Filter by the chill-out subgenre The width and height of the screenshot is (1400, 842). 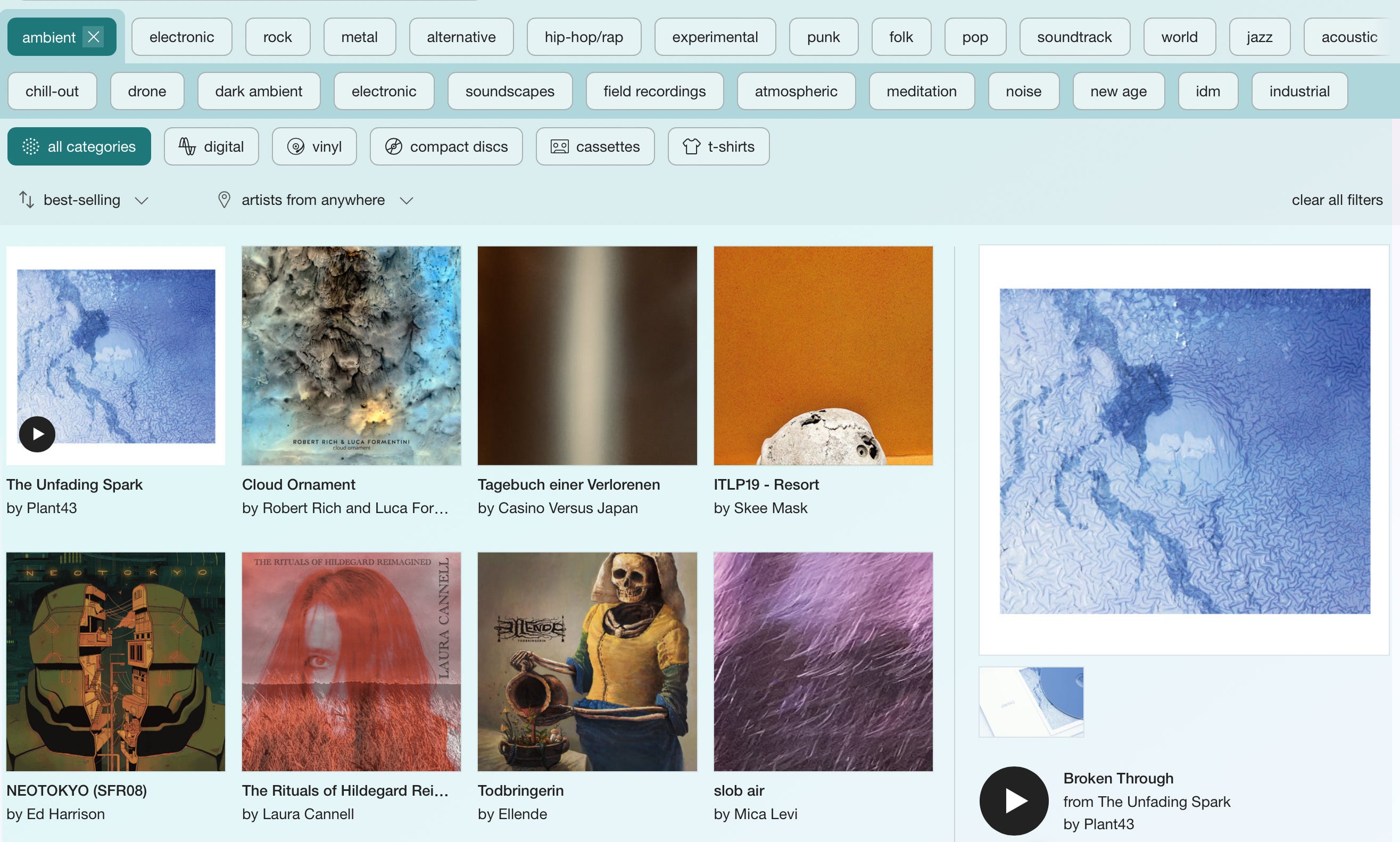coord(52,91)
